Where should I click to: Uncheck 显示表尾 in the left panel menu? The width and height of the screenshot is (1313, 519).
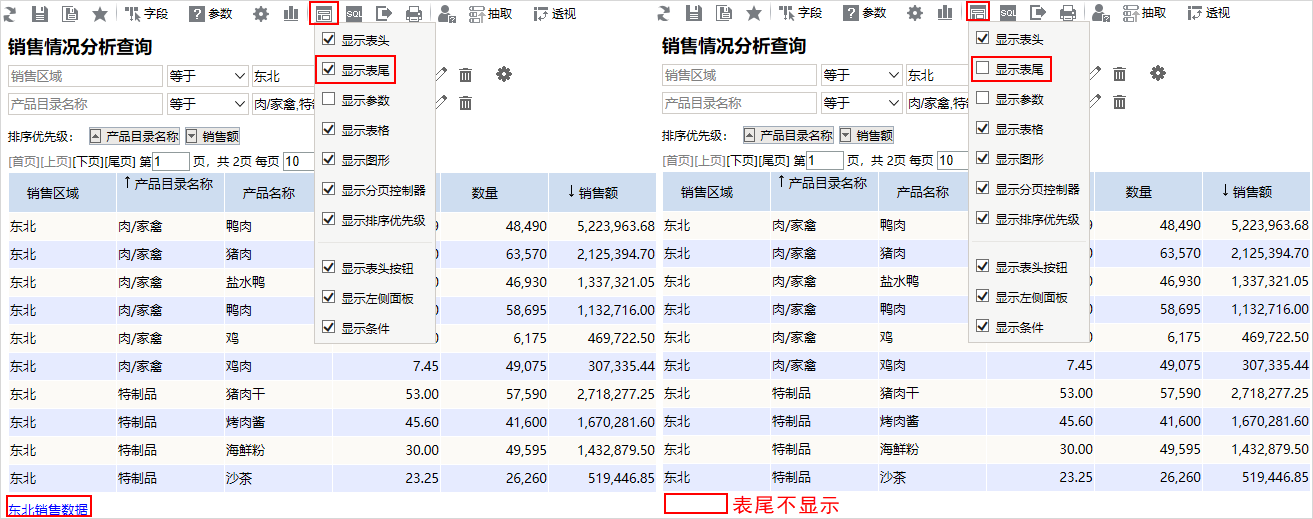pyautogui.click(x=328, y=70)
